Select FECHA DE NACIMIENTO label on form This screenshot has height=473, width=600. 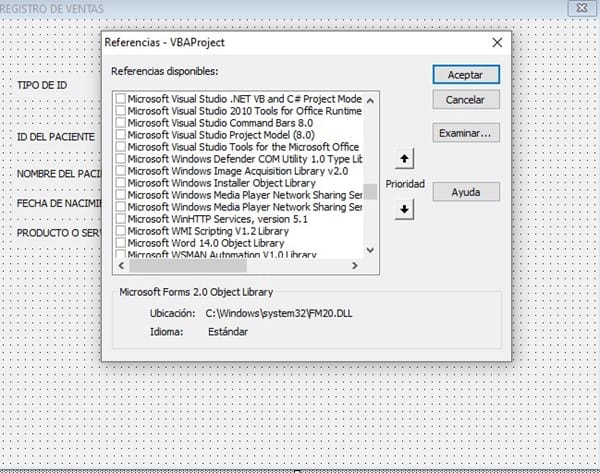point(59,203)
